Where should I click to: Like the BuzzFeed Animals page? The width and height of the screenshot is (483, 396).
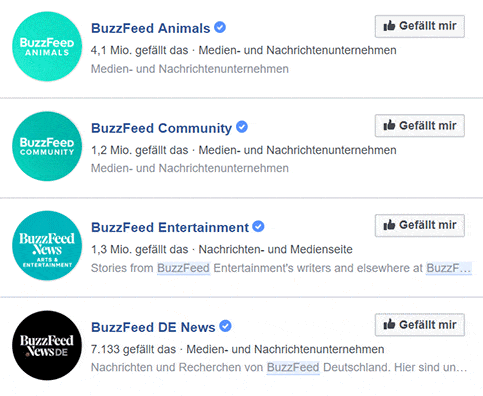pos(420,26)
